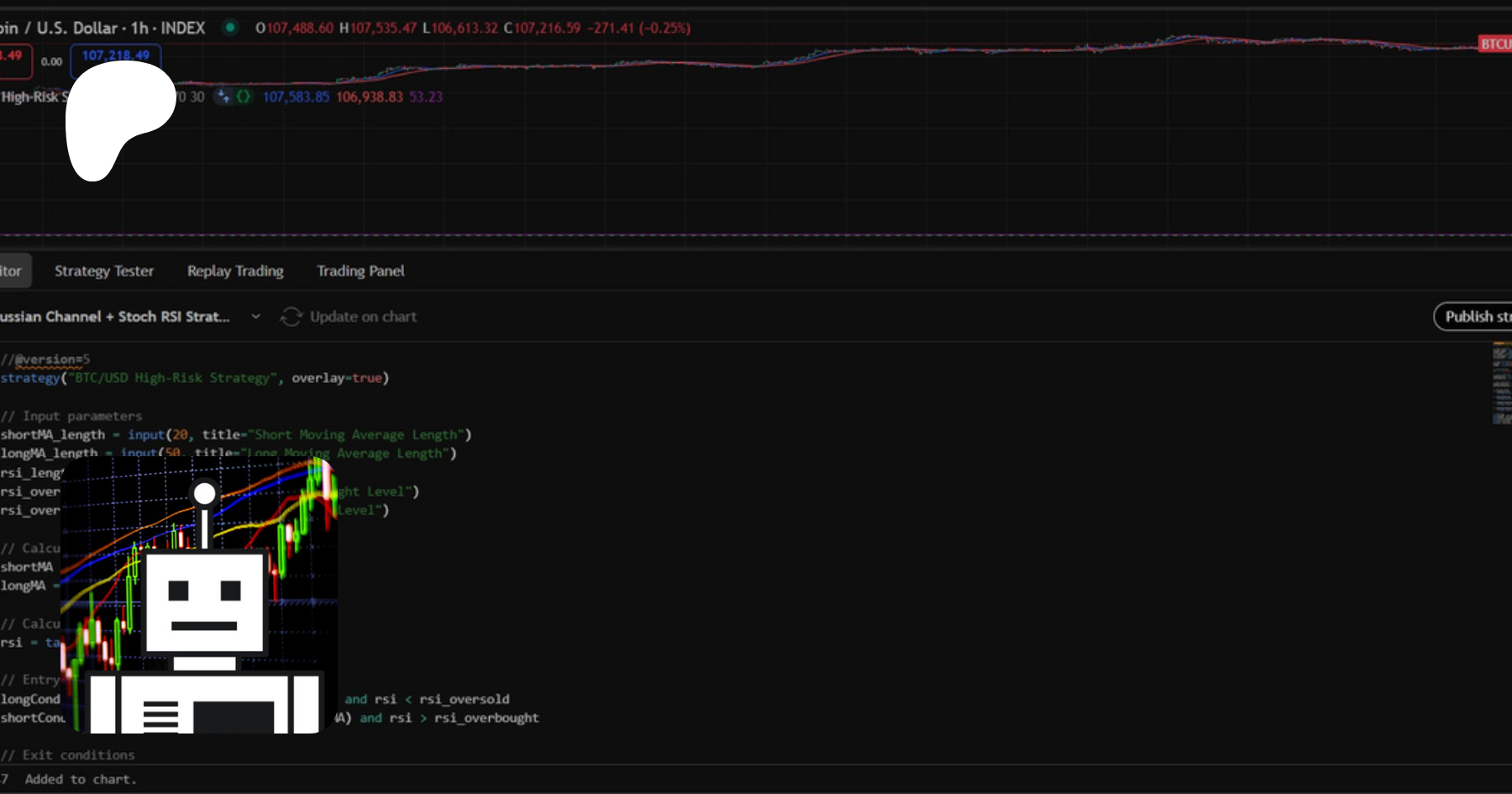1512x794 pixels.
Task: Click the strategy declaration line in the editor
Action: point(194,378)
